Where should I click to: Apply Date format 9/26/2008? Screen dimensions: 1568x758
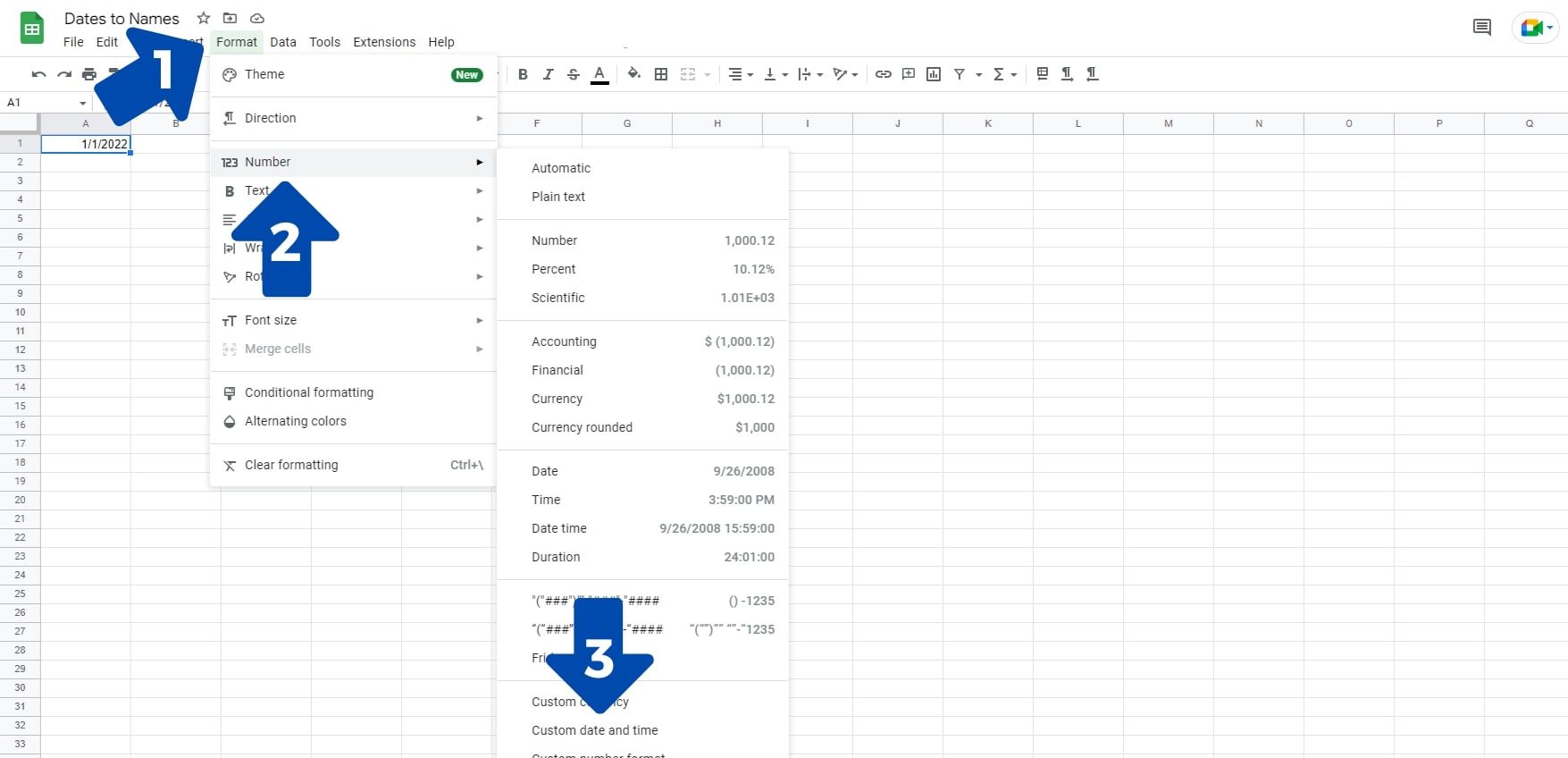click(642, 471)
